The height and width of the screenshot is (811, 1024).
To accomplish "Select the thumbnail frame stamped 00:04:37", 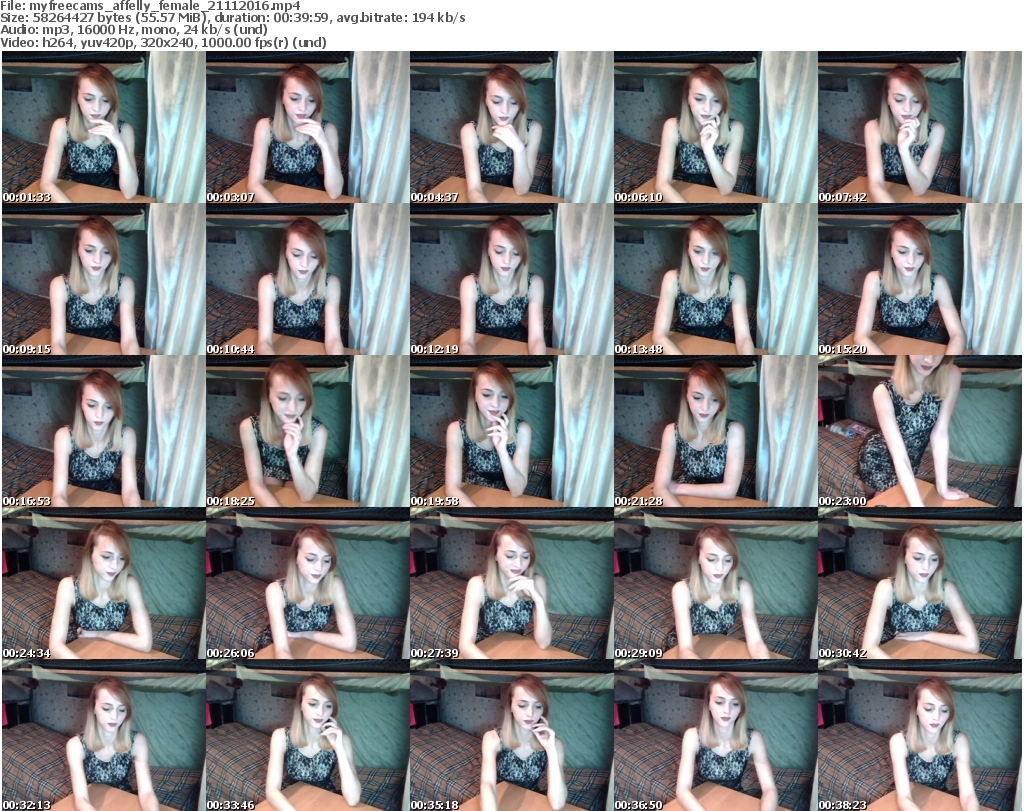I will [x=511, y=127].
